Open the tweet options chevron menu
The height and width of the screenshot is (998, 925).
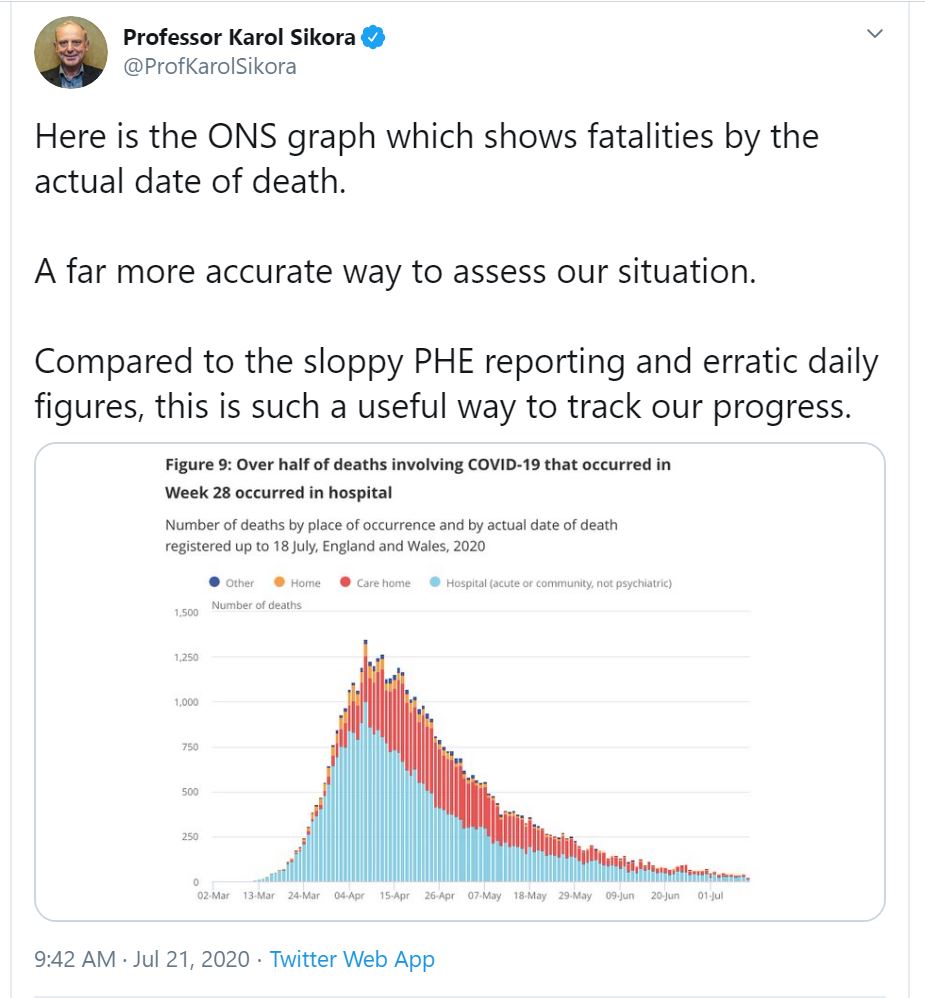[x=875, y=34]
